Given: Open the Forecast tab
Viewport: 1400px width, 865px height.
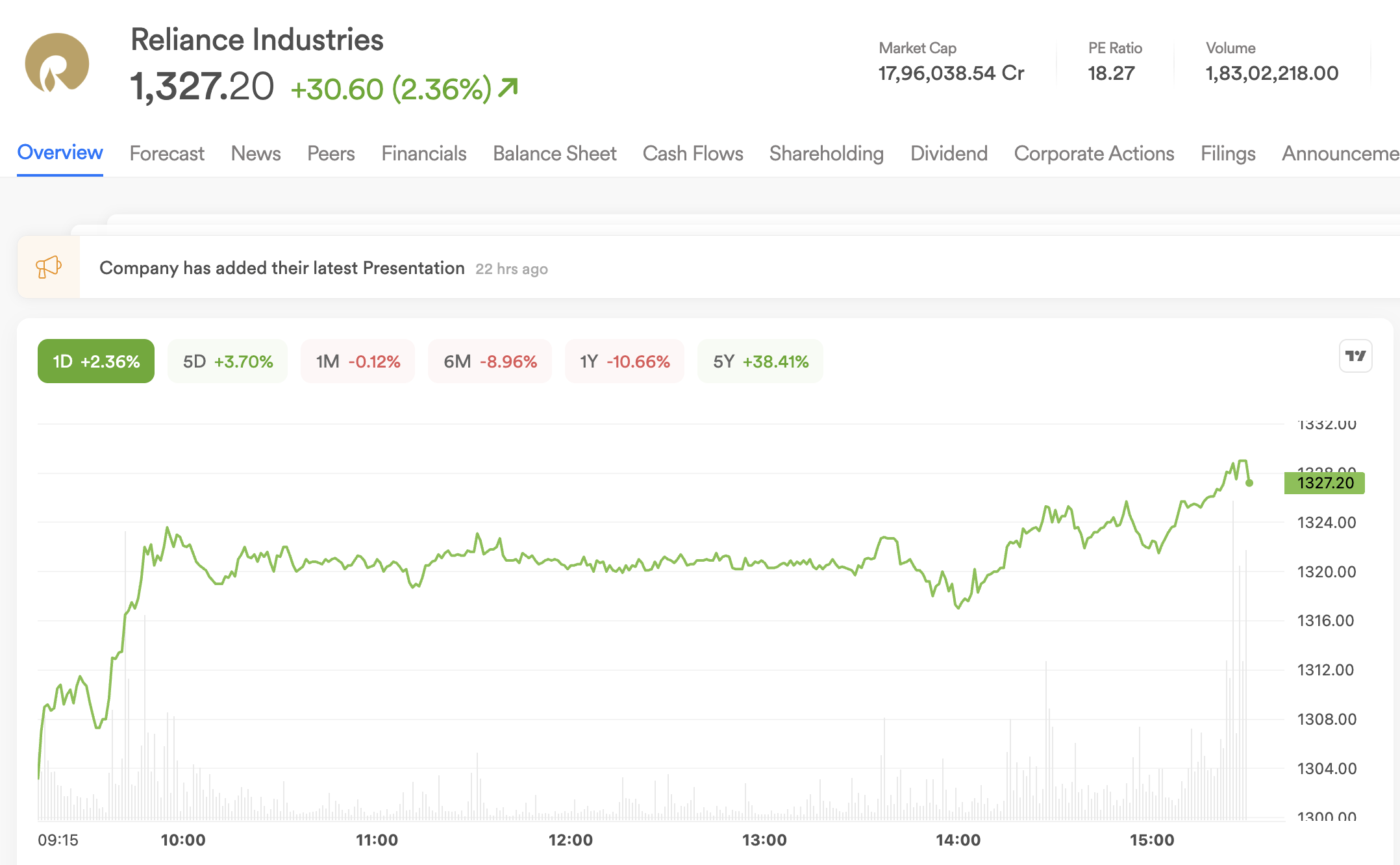Looking at the screenshot, I should [x=167, y=153].
